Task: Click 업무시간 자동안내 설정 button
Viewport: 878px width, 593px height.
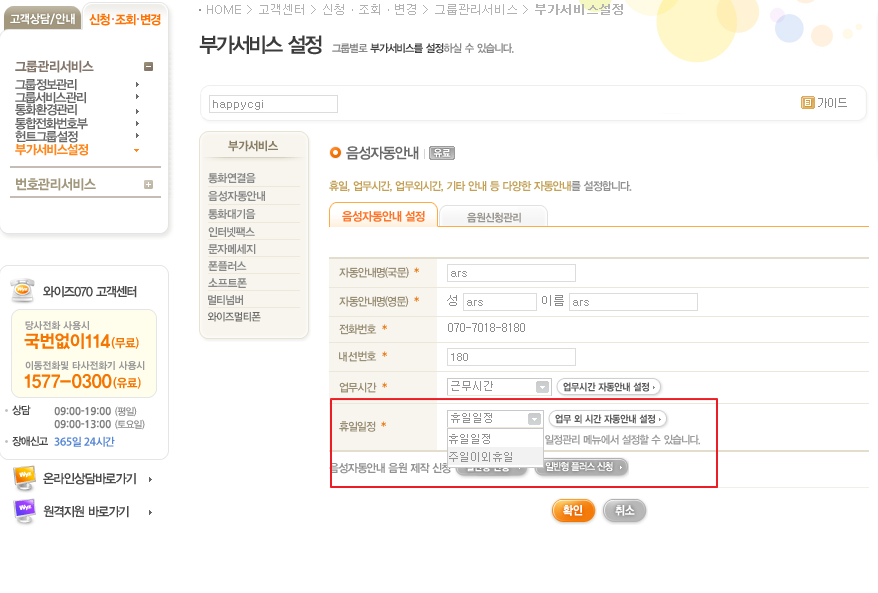Action: pos(608,387)
